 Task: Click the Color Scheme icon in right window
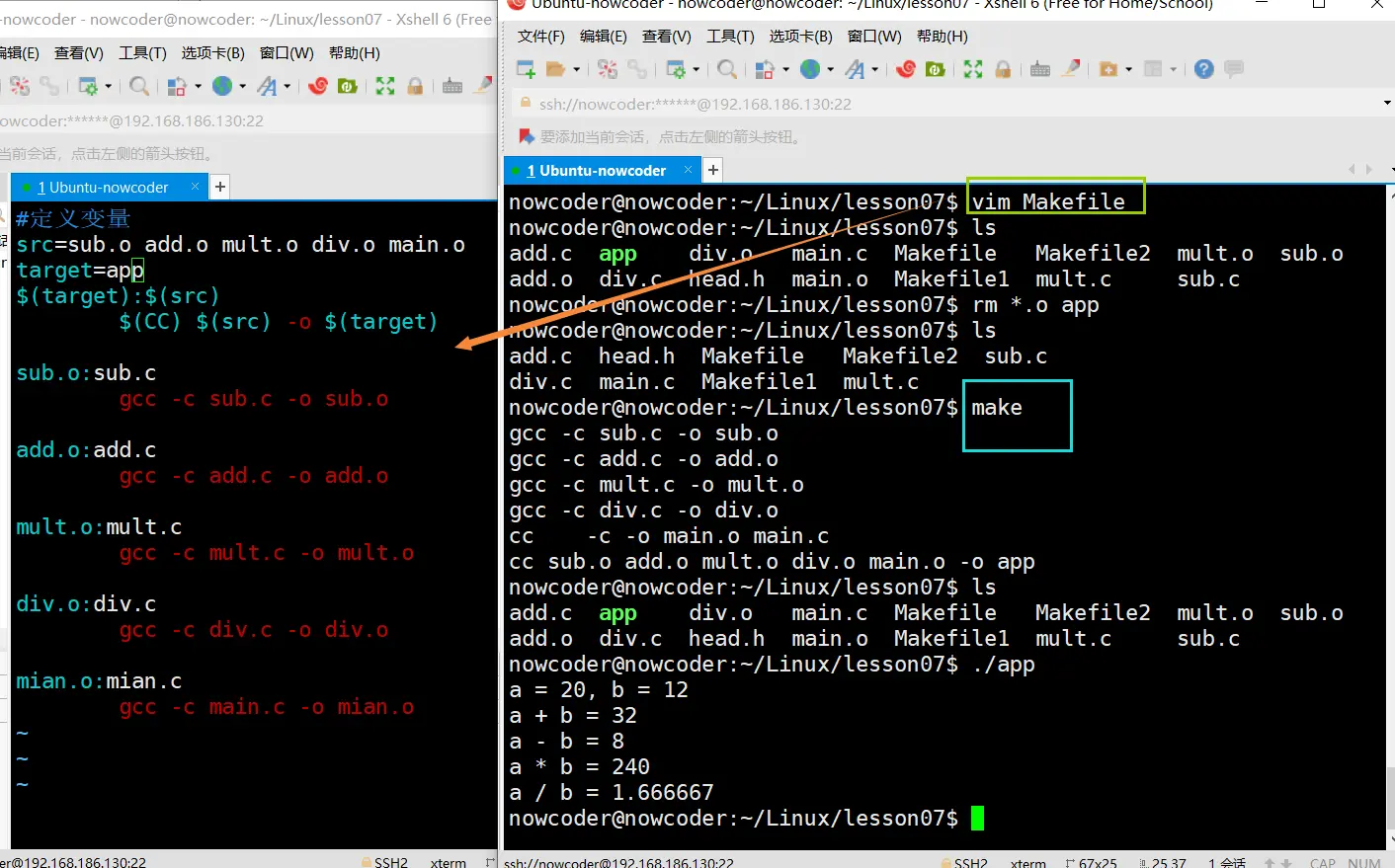coord(765,69)
